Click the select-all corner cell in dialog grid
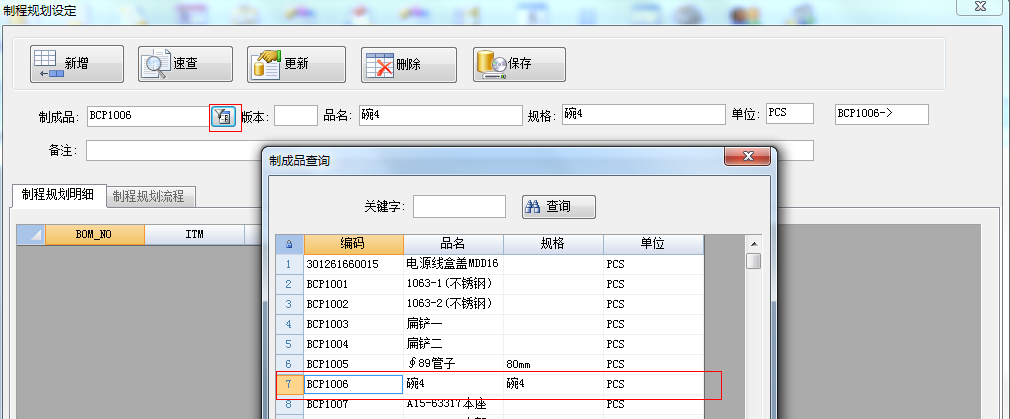 click(x=290, y=244)
